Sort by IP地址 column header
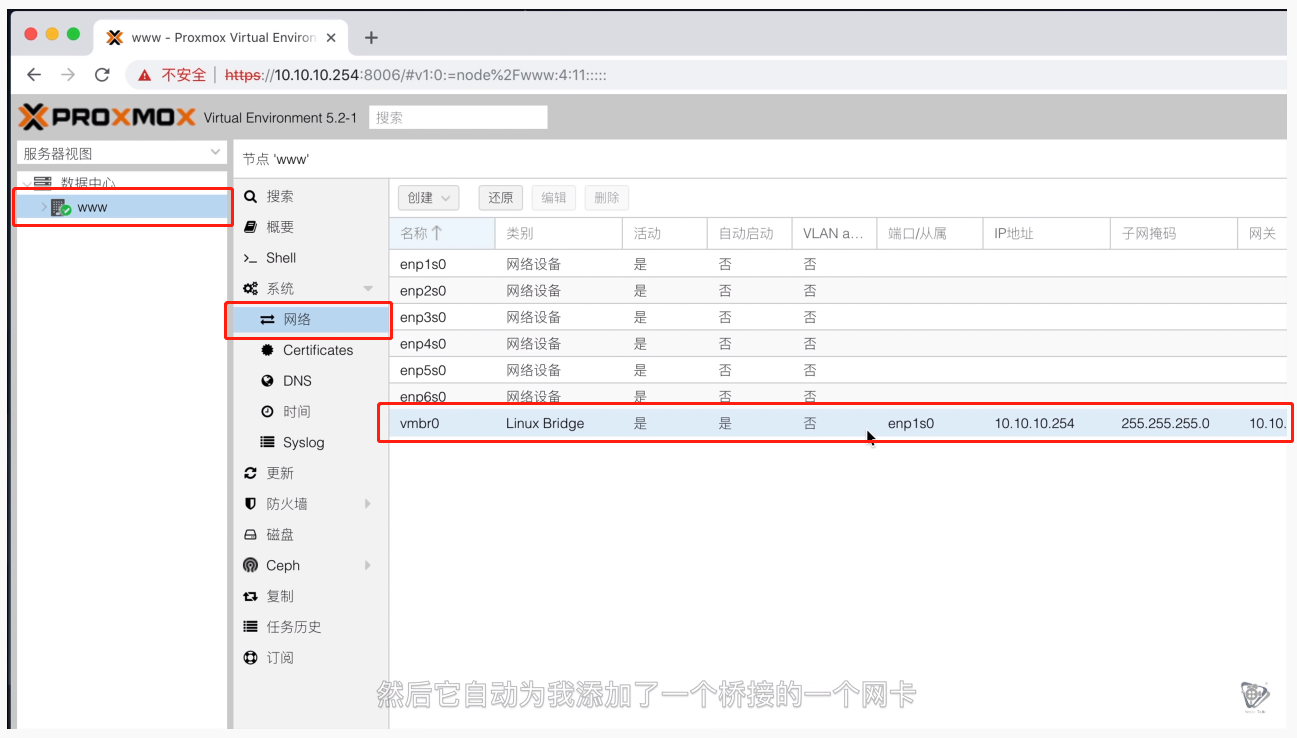This screenshot has height=738, width=1297. 1046,233
